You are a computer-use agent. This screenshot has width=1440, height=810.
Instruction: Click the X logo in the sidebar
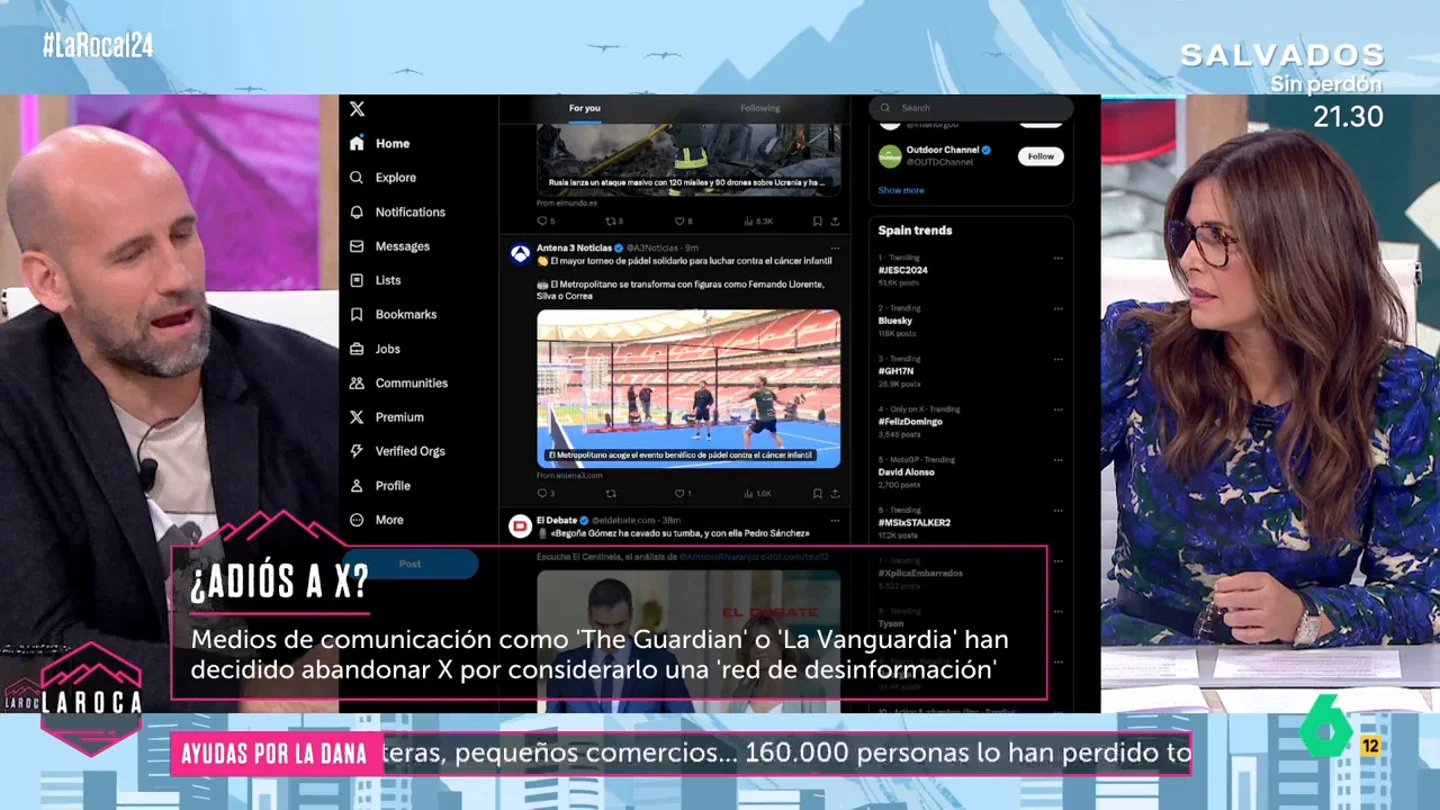pos(357,109)
